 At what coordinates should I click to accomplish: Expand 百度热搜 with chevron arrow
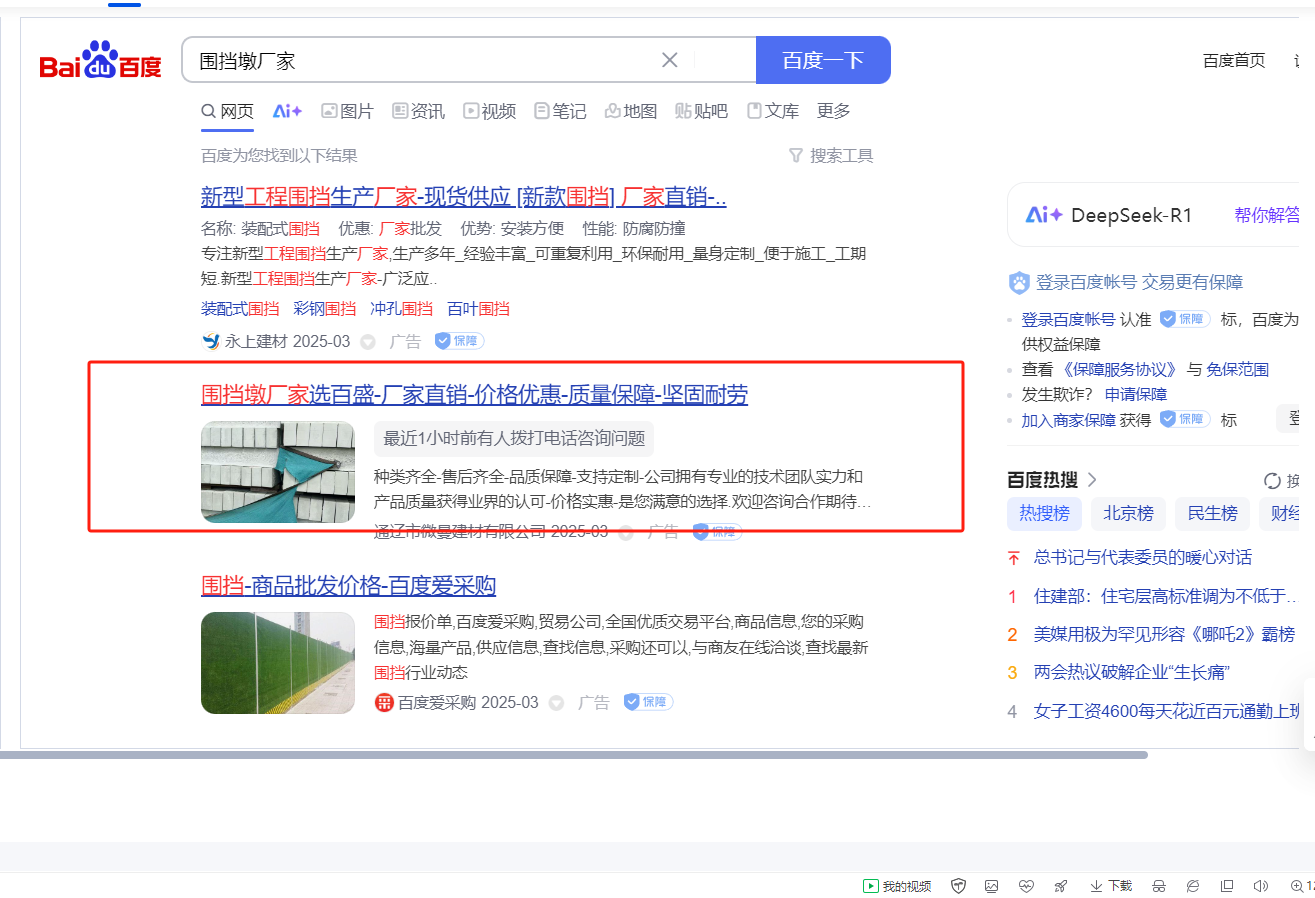pyautogui.click(x=1092, y=480)
